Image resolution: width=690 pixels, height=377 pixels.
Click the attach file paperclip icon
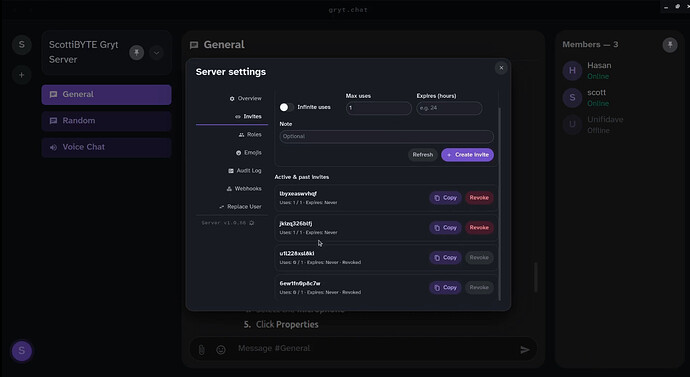[x=201, y=350]
